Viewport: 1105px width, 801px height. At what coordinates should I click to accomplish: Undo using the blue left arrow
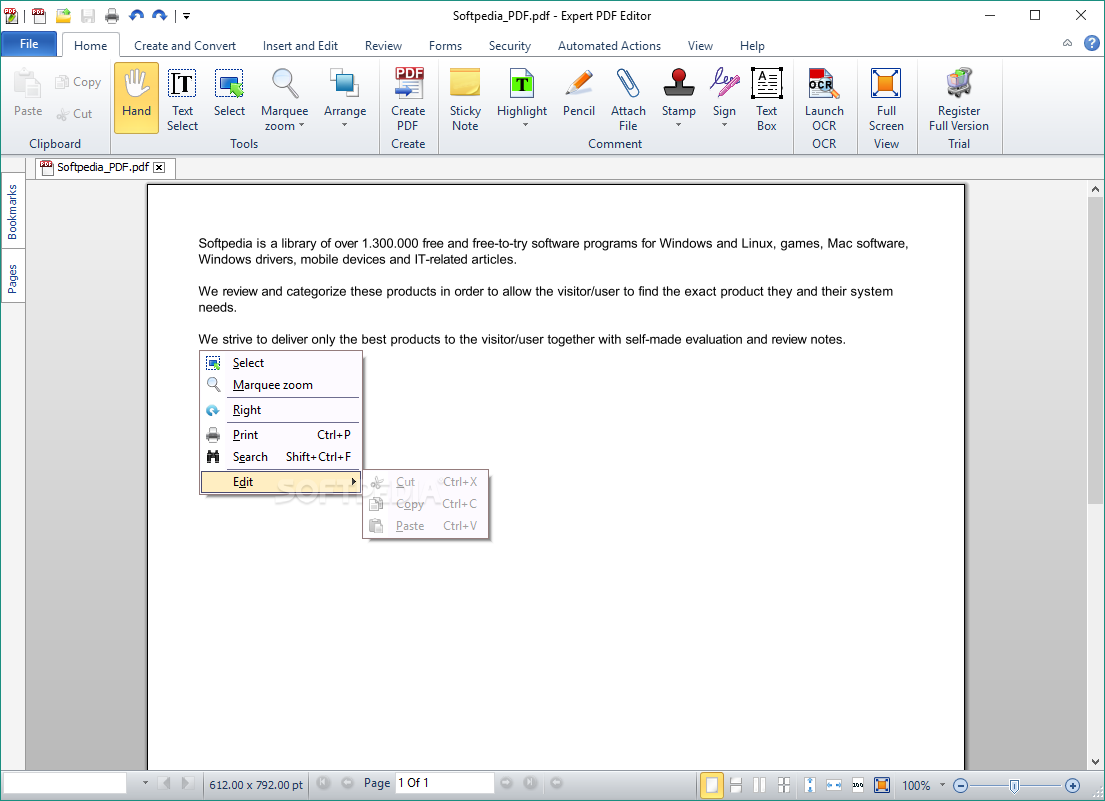(x=137, y=15)
